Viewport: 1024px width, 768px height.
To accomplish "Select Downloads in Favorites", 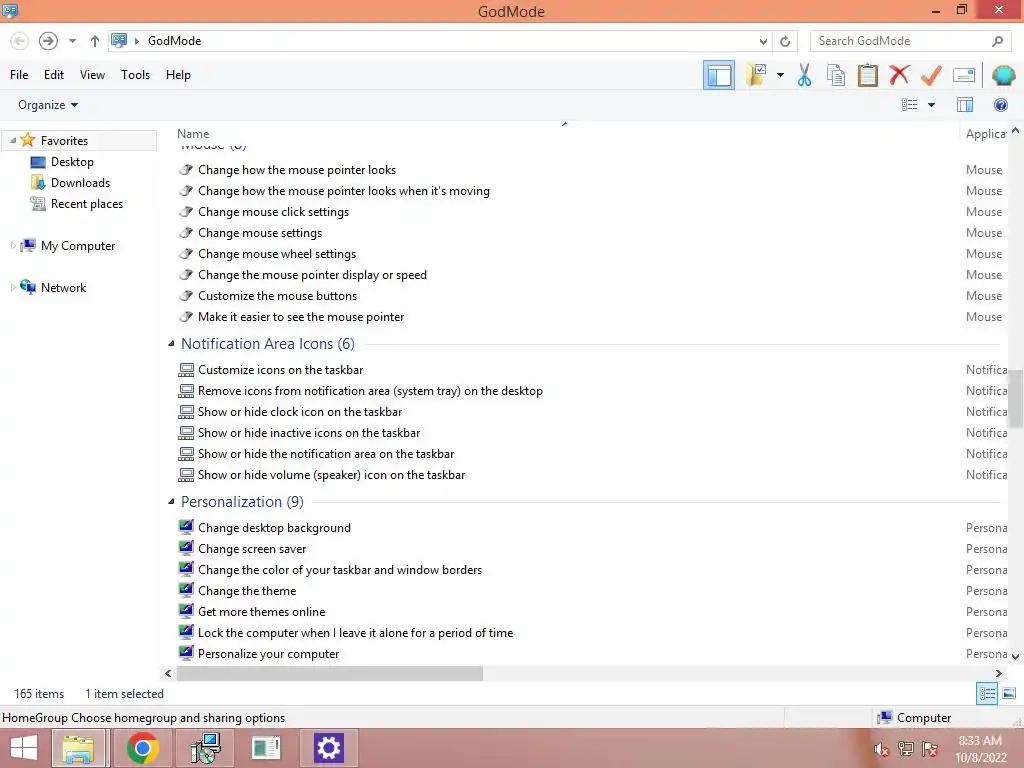I will coord(80,183).
